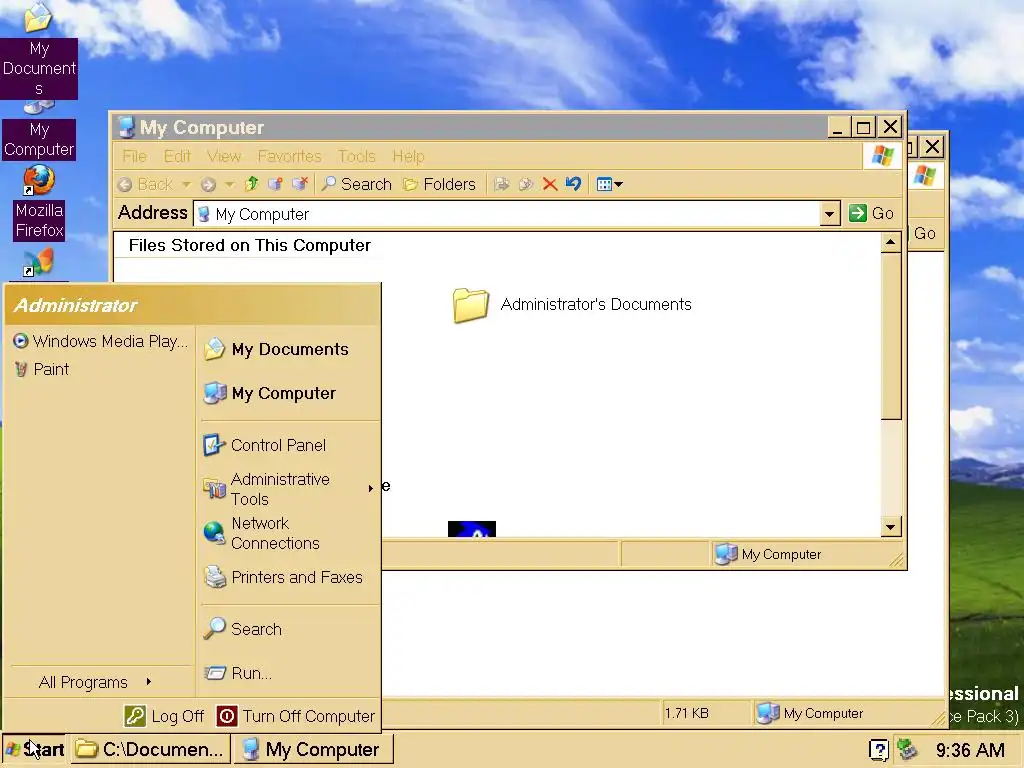Click the red Delete toolbar icon

550,184
